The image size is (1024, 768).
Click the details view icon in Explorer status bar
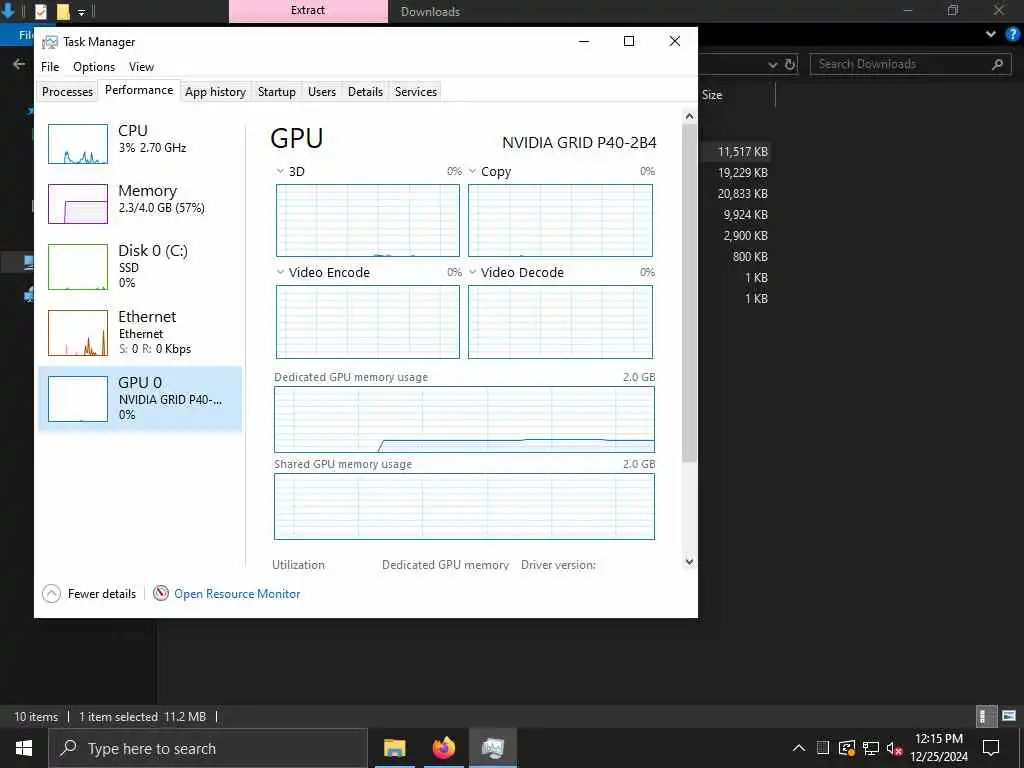[985, 716]
